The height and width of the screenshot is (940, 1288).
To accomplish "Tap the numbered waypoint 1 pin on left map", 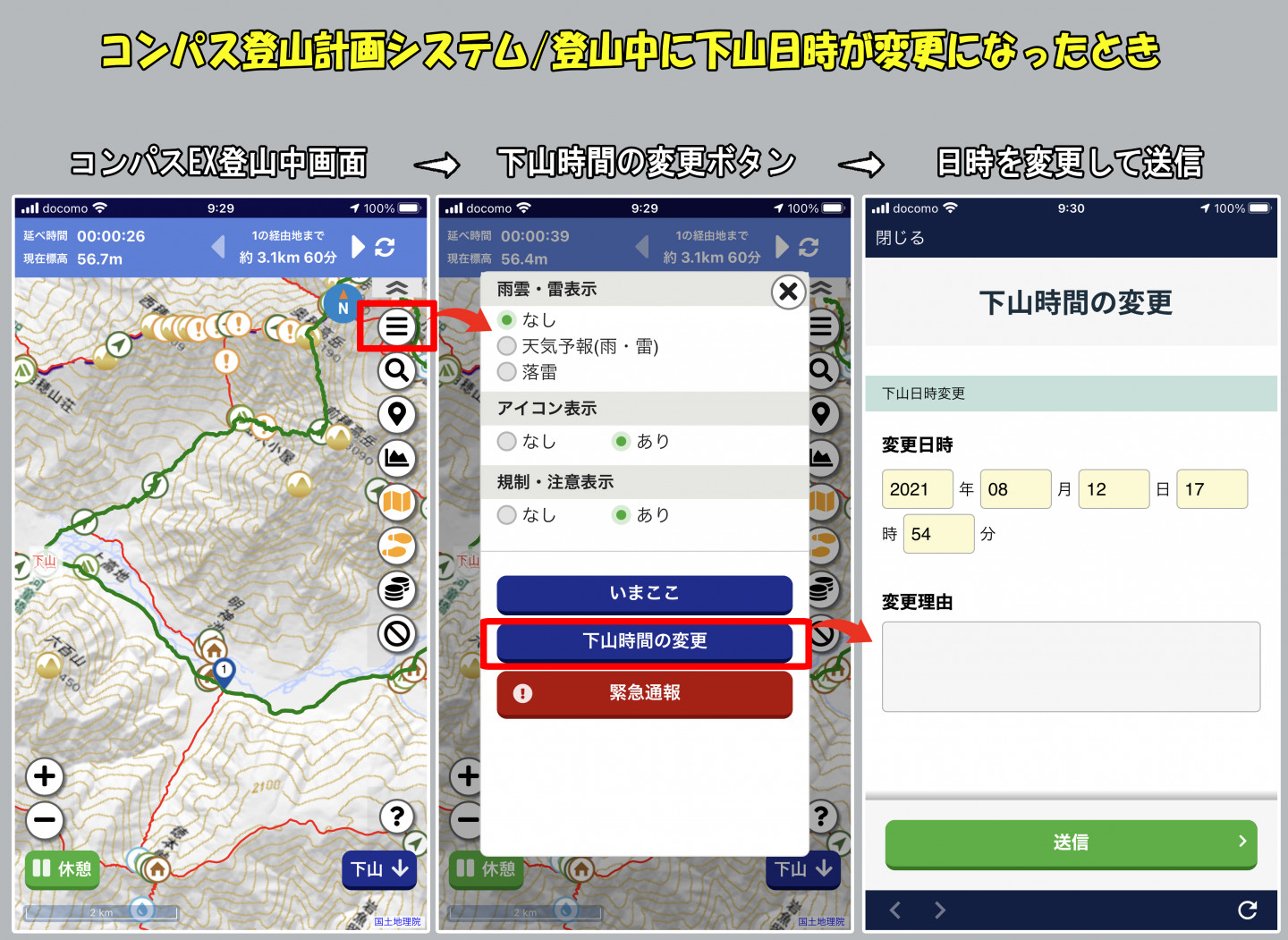I will (224, 673).
